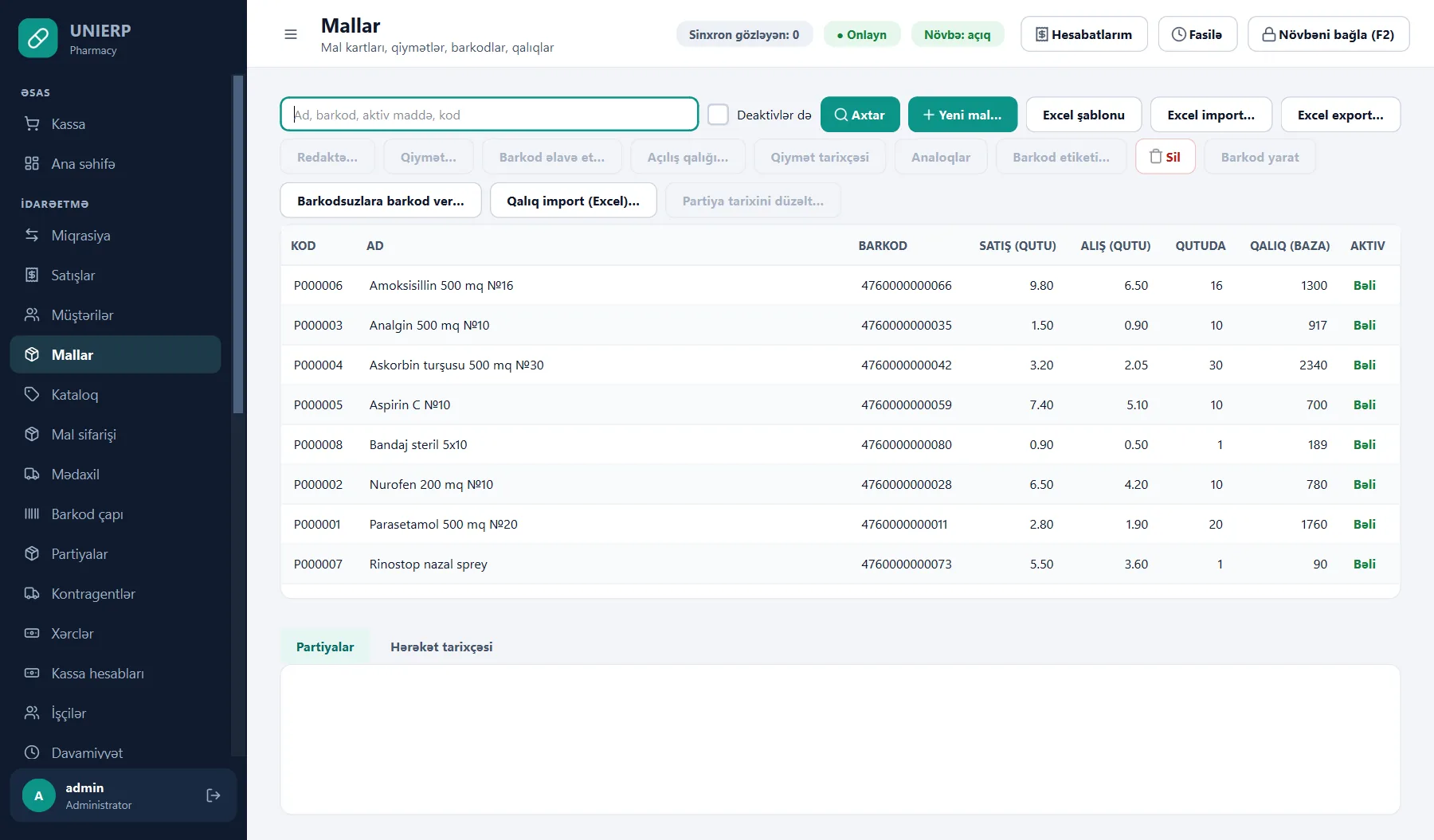Click the truck icon beside Mədaxil
Viewport: 1434px width, 840px height.
pyautogui.click(x=32, y=475)
